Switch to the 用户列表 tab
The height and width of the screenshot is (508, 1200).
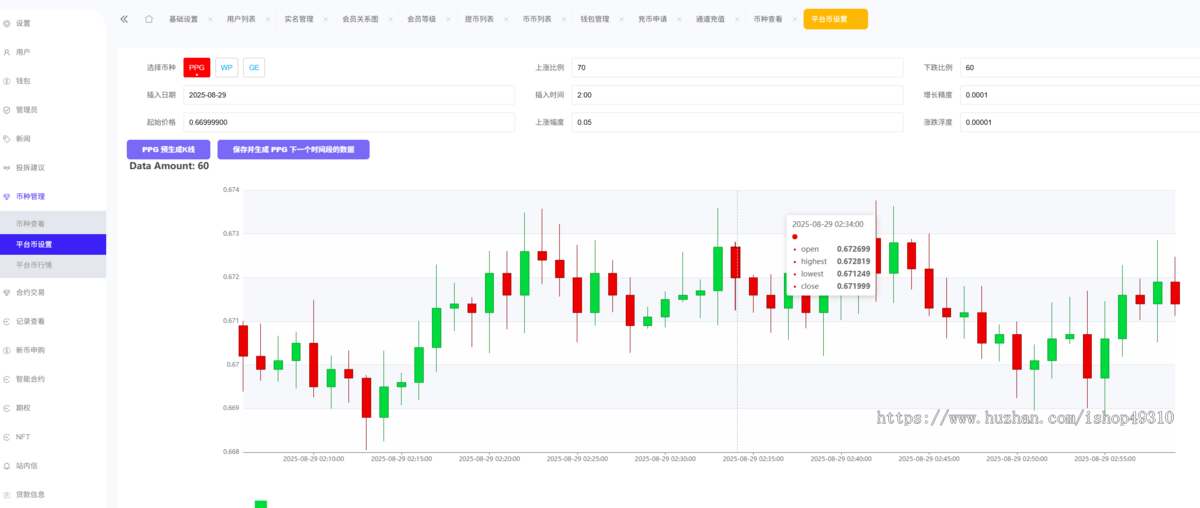point(241,19)
